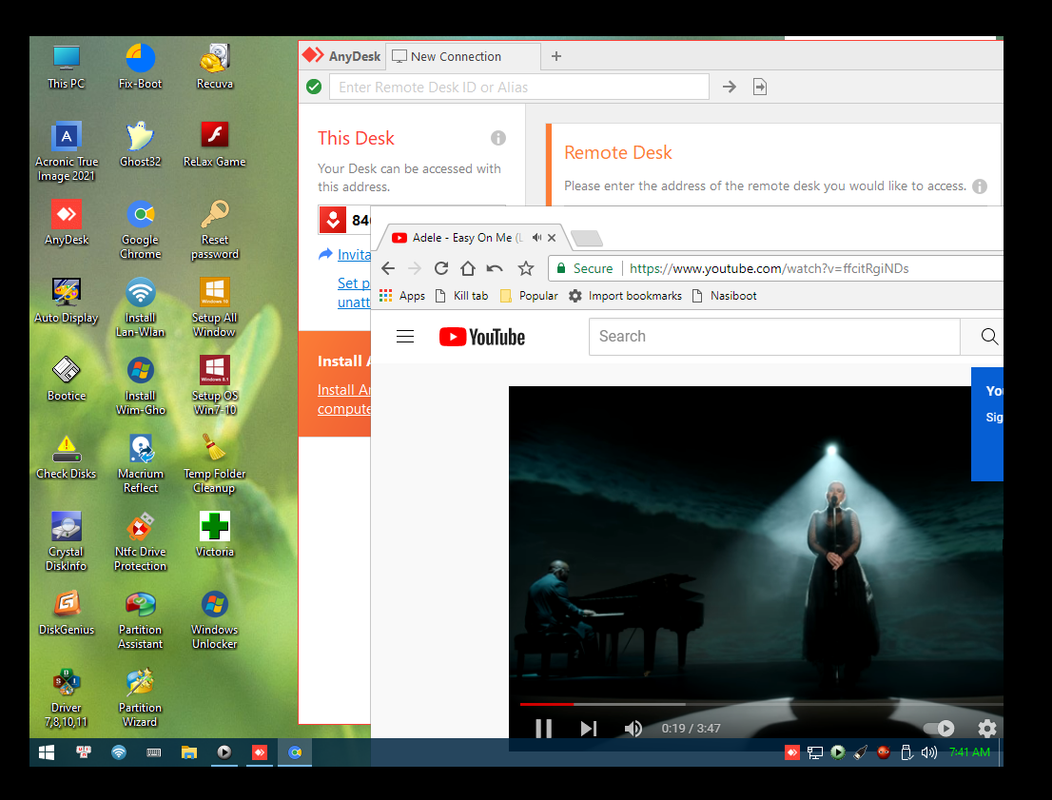Click This Desk info icon
The image size is (1052, 800).
[498, 138]
